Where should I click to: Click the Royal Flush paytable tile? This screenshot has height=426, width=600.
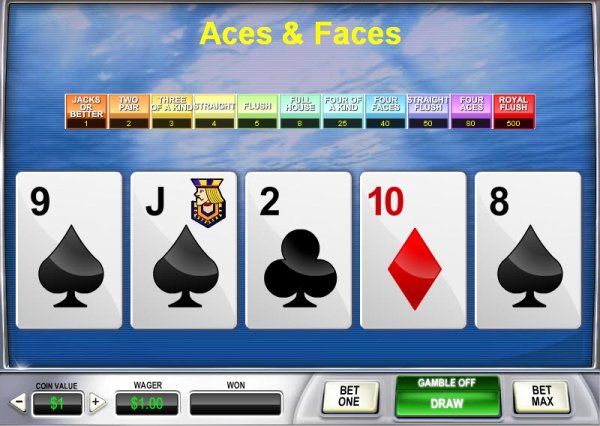514,111
